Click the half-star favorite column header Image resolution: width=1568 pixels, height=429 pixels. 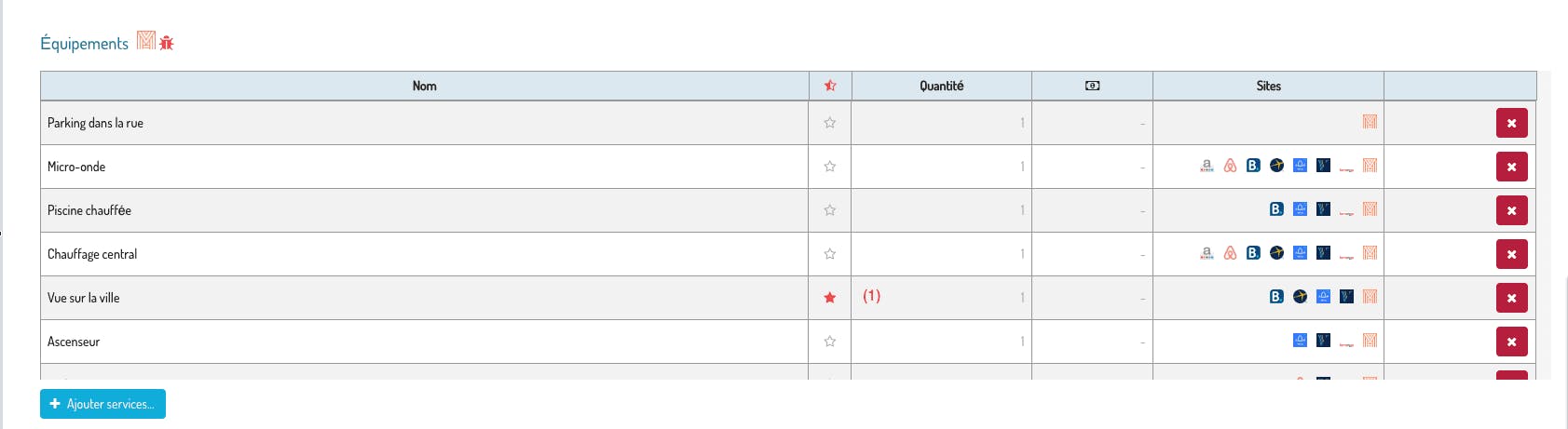point(830,86)
